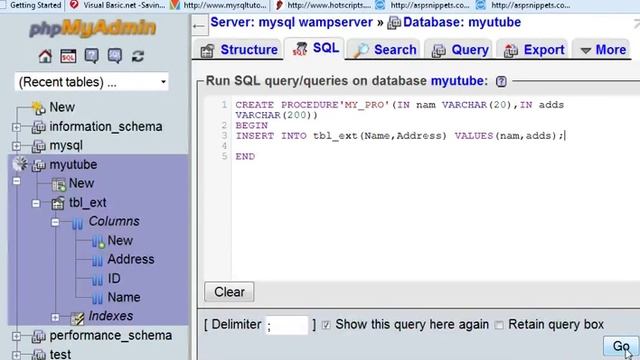The height and width of the screenshot is (360, 640).
Task: Expand the information_schema database node
Action: tap(16, 127)
